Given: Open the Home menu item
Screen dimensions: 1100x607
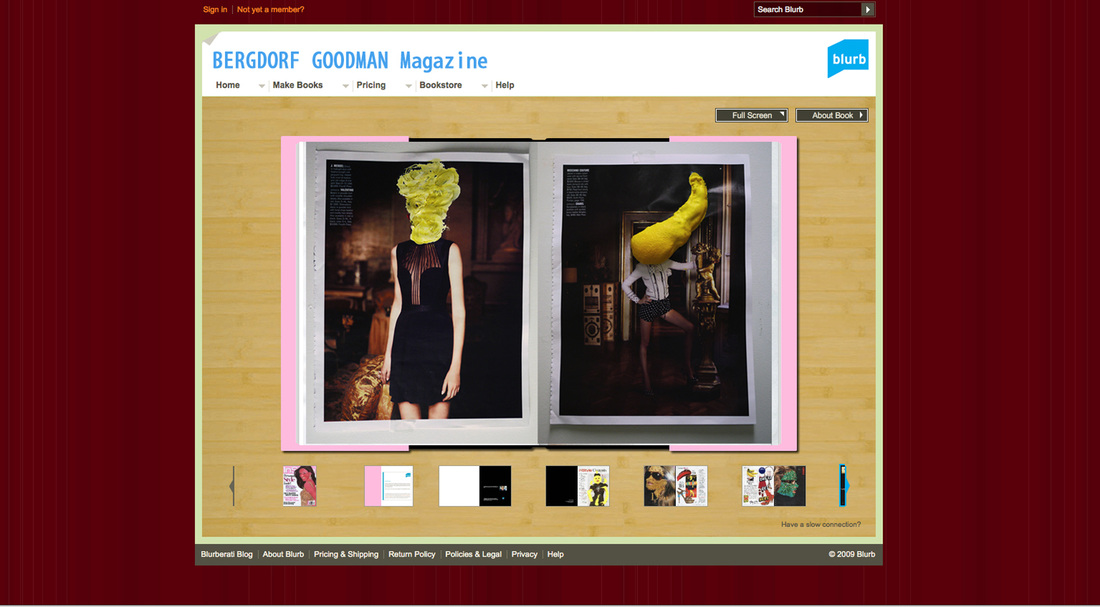Looking at the screenshot, I should pyautogui.click(x=228, y=85).
